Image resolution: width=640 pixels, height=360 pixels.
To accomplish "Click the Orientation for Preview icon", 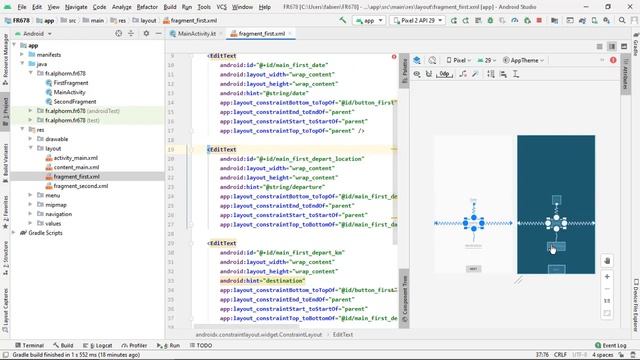I will tap(432, 60).
